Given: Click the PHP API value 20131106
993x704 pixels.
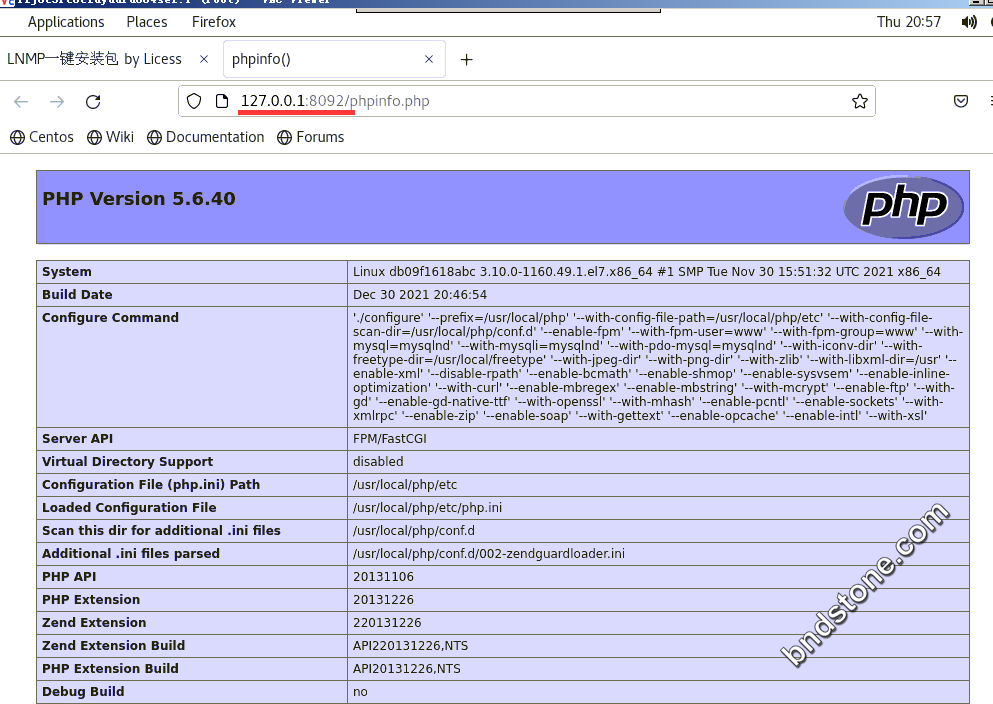Looking at the screenshot, I should pos(383,577).
